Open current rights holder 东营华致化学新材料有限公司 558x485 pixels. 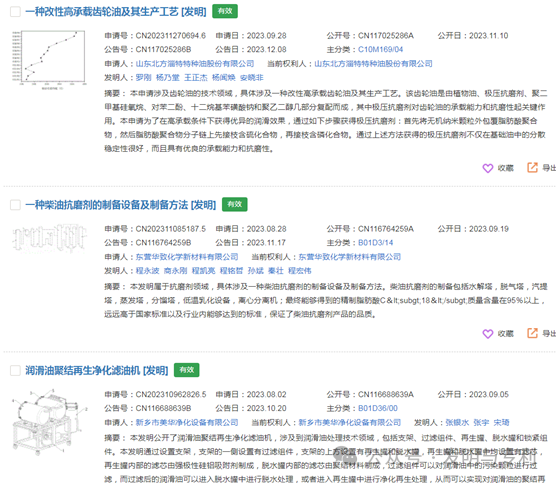(349, 257)
